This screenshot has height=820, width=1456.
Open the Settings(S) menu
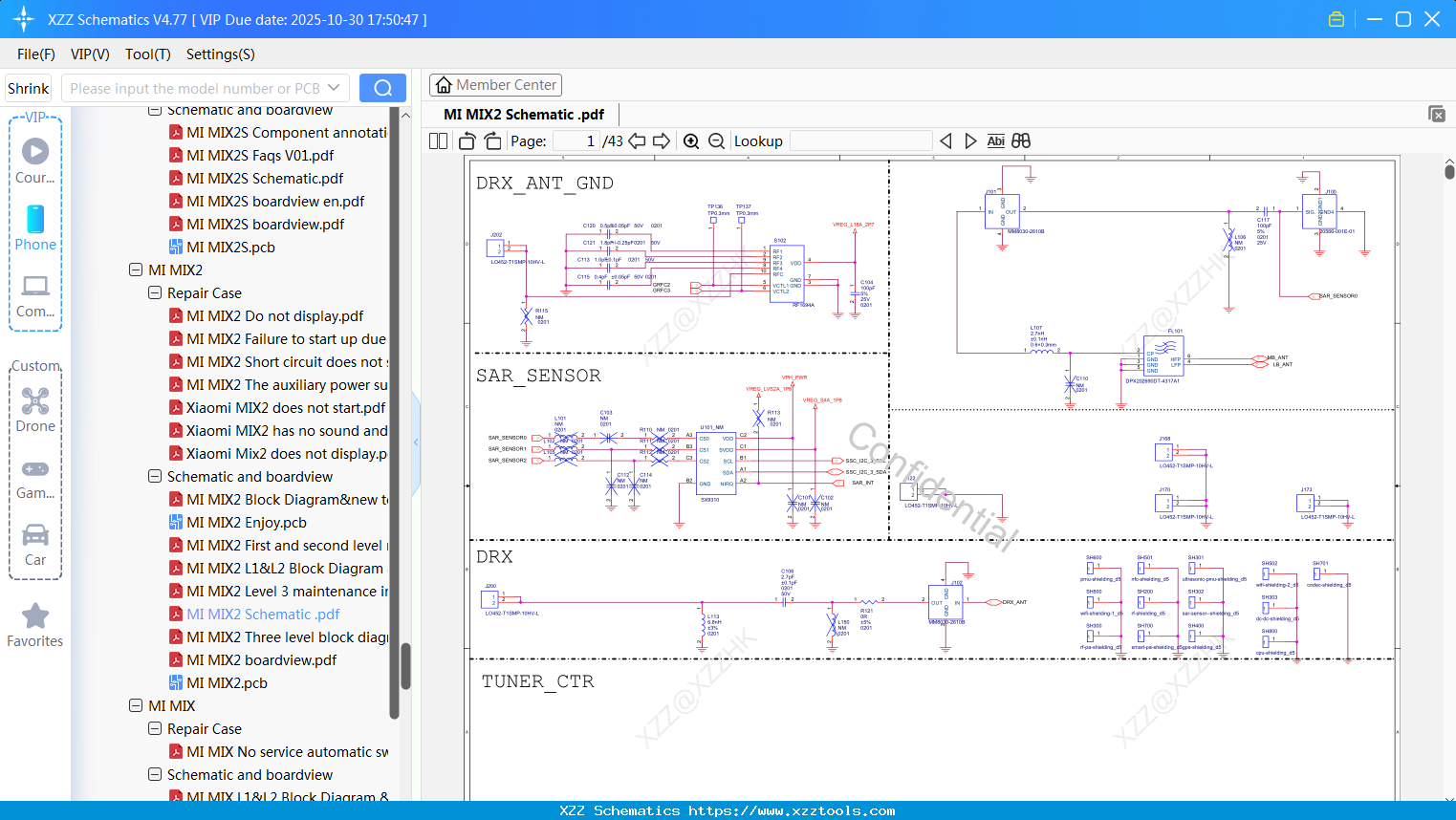click(x=220, y=54)
